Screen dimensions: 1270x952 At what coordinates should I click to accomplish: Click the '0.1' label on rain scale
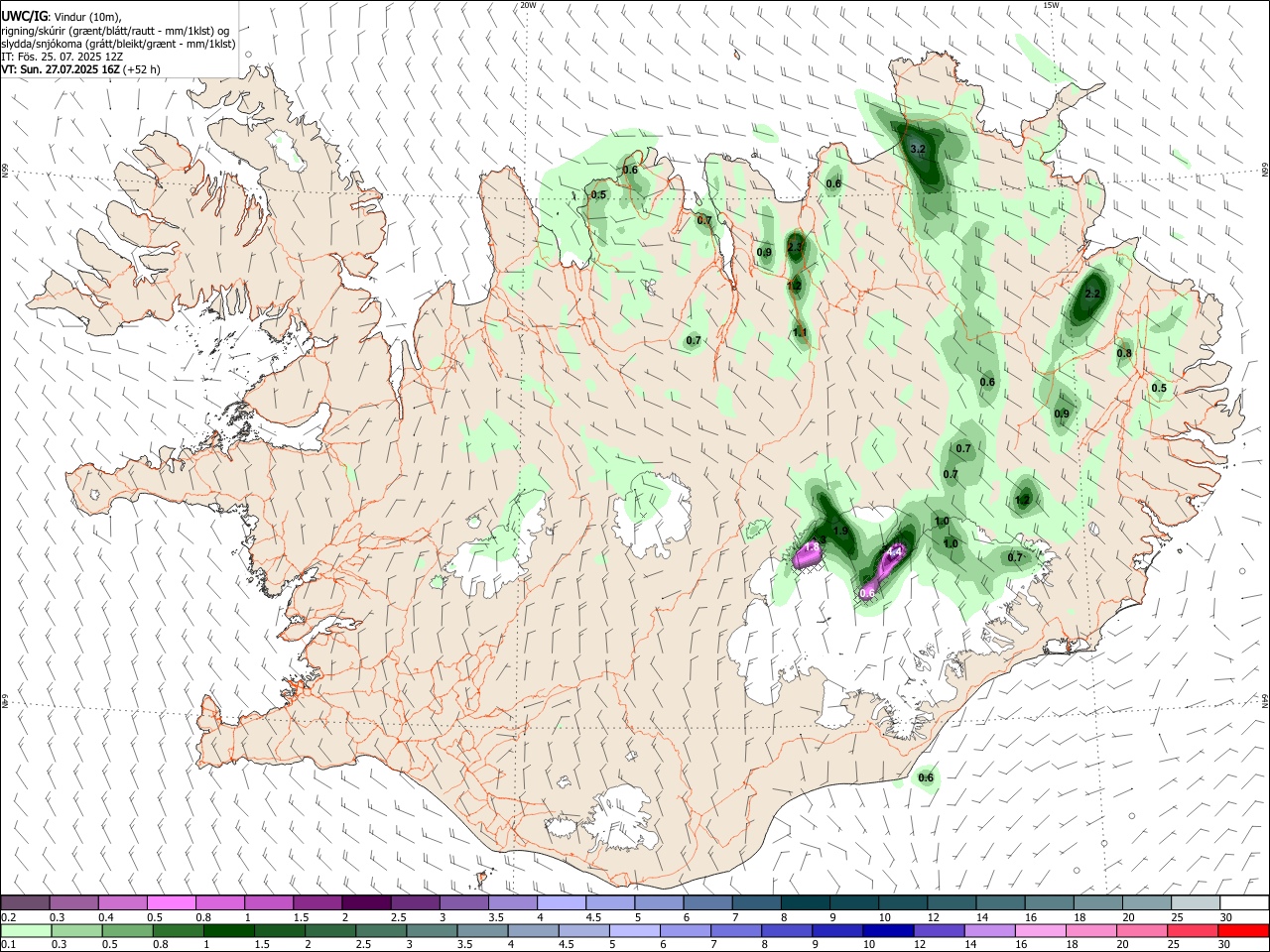[8, 945]
